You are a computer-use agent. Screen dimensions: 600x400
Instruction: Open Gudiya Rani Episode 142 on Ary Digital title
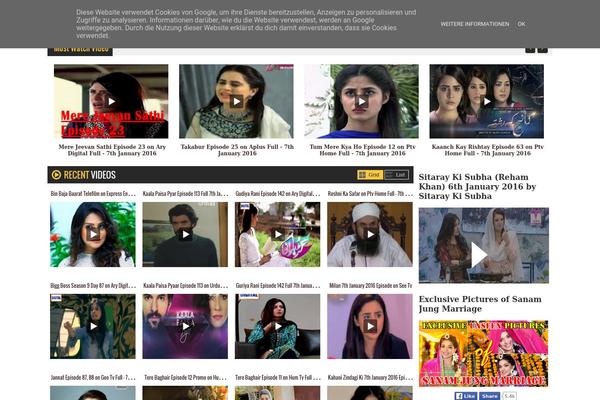click(278, 194)
